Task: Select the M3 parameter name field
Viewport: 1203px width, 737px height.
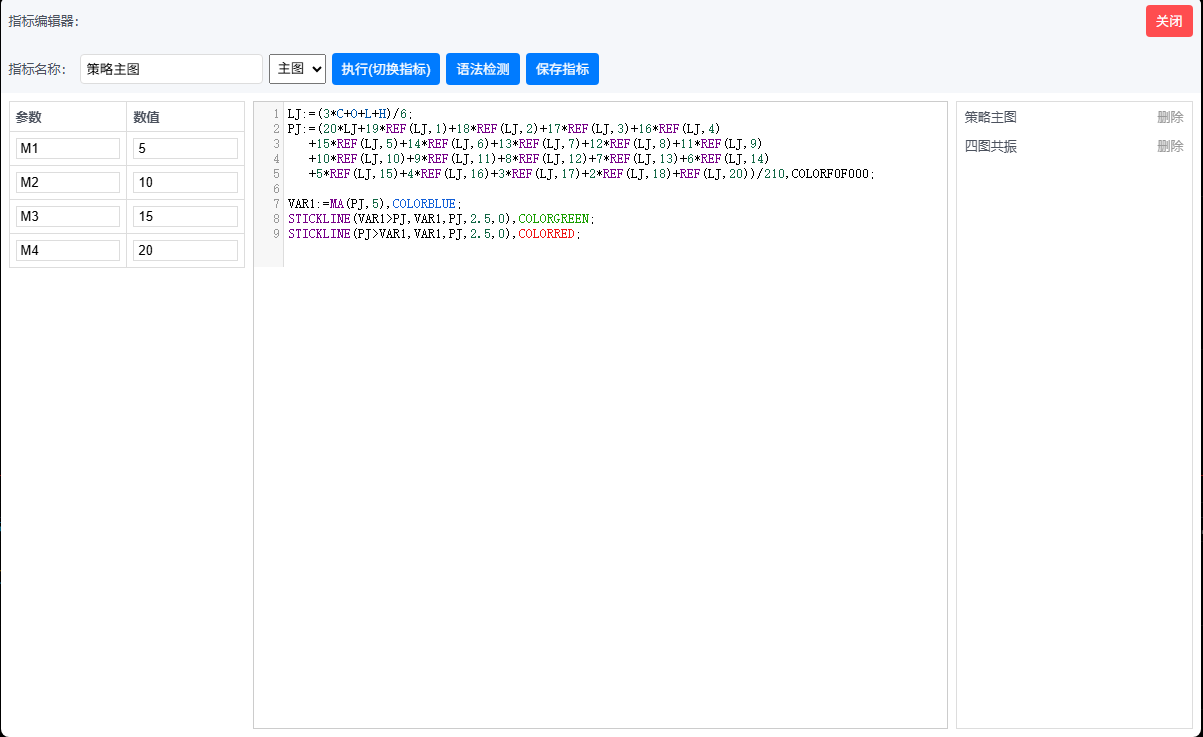Action: click(x=68, y=216)
